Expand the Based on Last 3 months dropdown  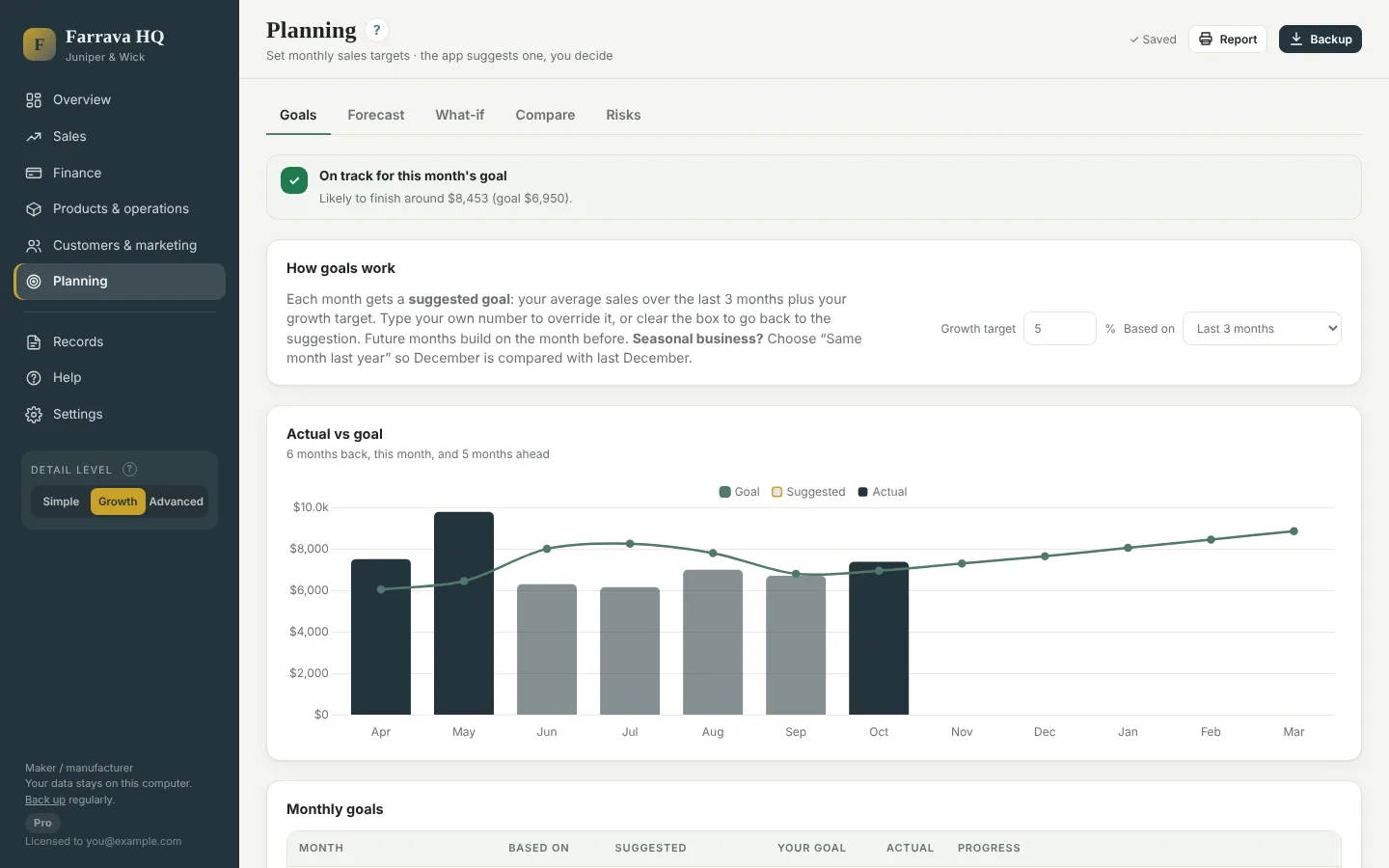(x=1262, y=329)
